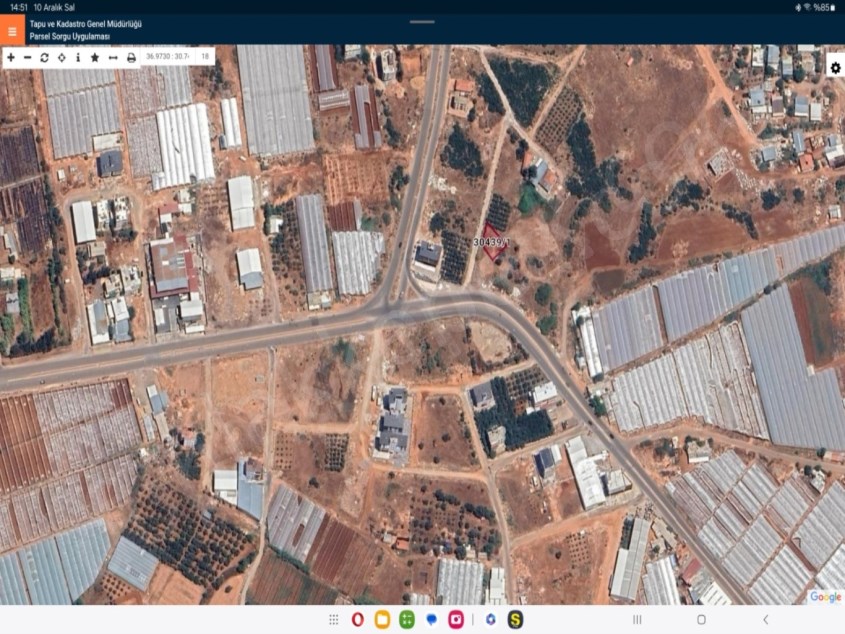The width and height of the screenshot is (845, 634).
Task: Launch Opera browser from the taskbar
Action: [358, 620]
